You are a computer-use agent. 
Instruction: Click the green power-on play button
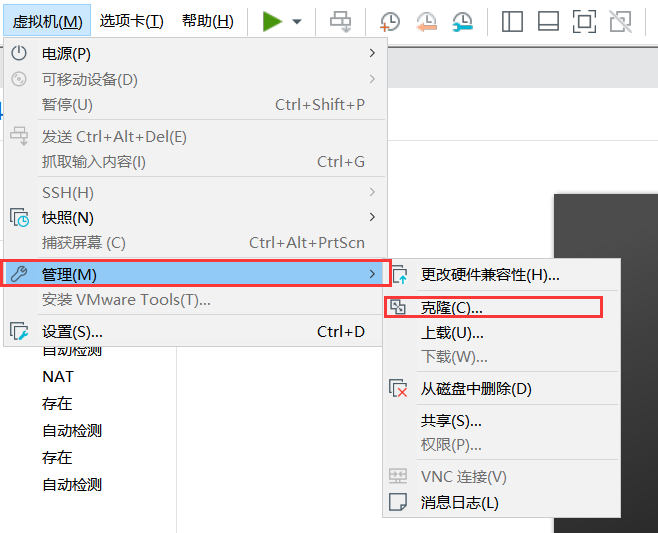point(272,21)
